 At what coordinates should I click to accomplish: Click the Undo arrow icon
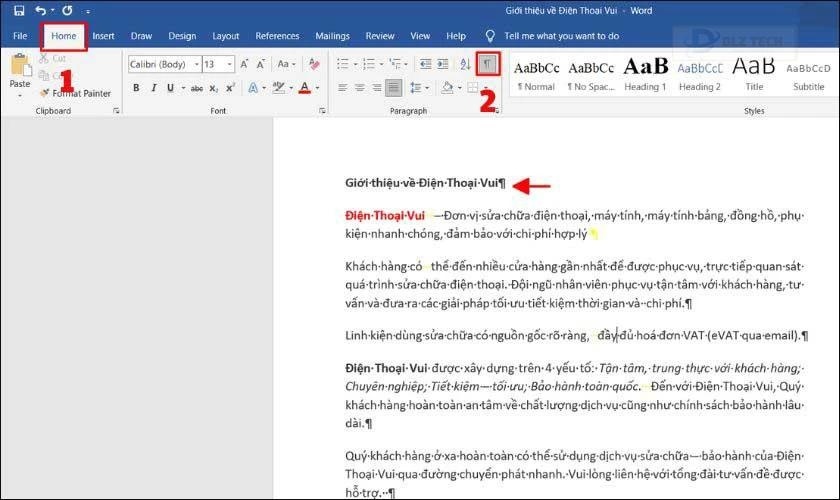click(x=40, y=10)
